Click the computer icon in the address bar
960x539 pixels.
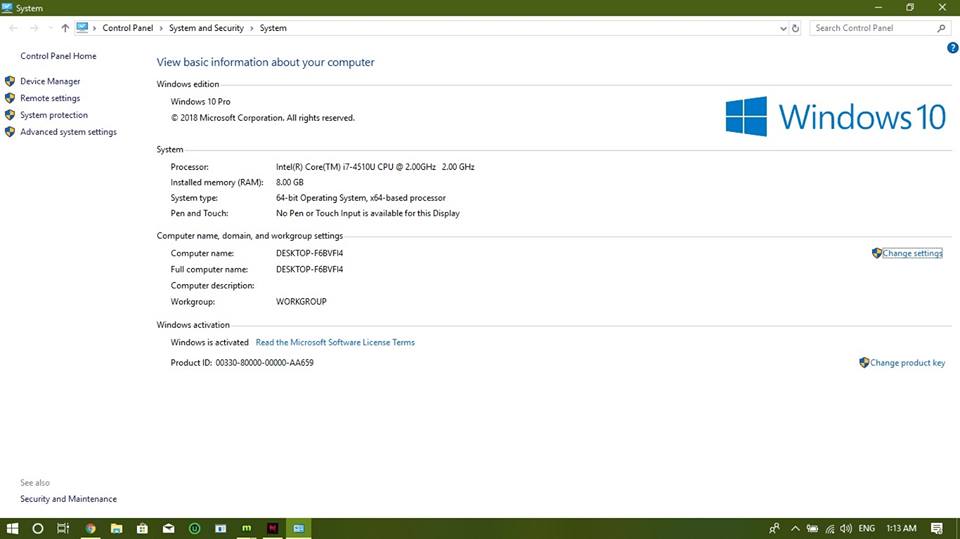pyautogui.click(x=82, y=28)
